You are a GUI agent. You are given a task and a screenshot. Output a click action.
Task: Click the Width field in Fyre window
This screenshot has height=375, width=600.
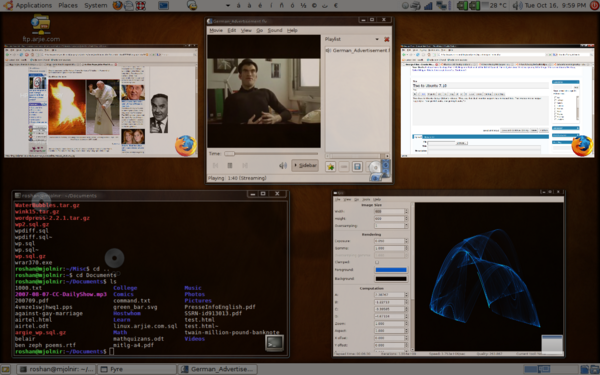pyautogui.click(x=389, y=211)
